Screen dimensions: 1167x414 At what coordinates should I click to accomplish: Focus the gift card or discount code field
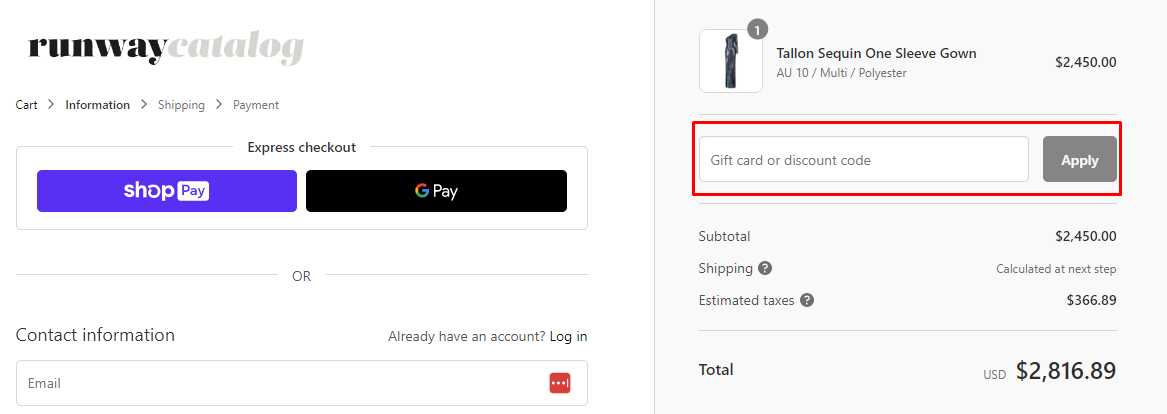tap(864, 160)
